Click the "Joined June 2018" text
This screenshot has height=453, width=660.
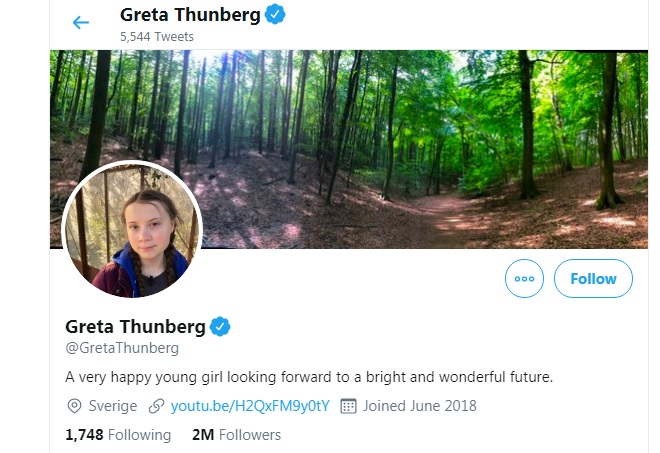click(x=419, y=406)
